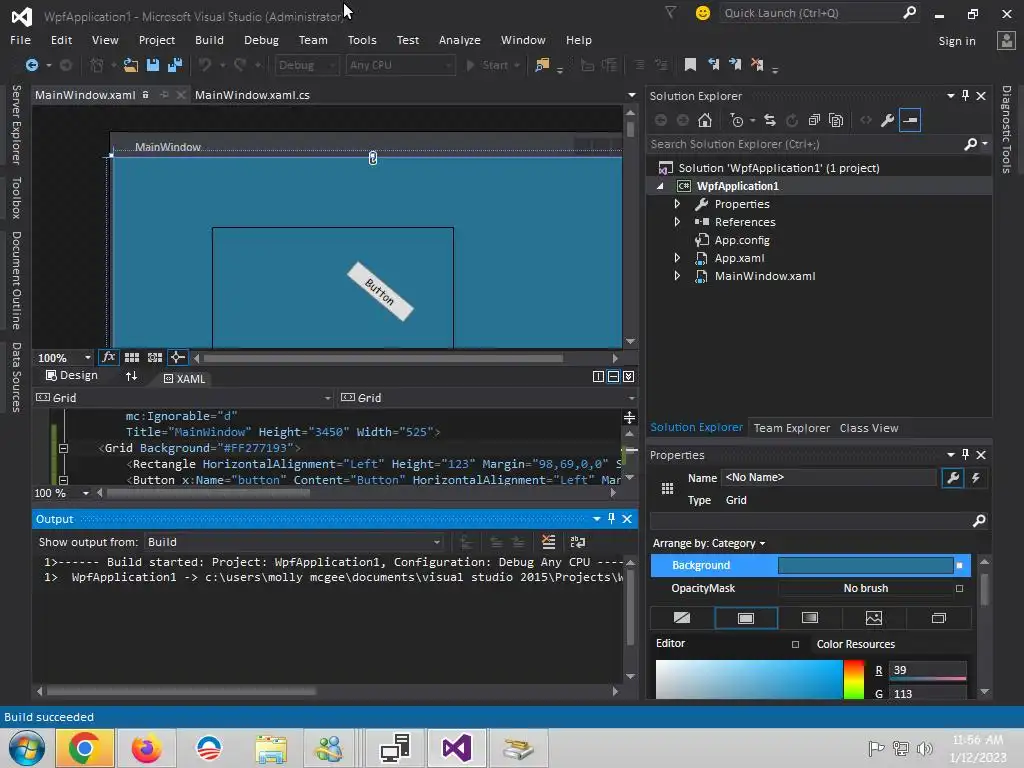Open the Toolbox side panel
This screenshot has width=1024, height=768.
point(16,198)
